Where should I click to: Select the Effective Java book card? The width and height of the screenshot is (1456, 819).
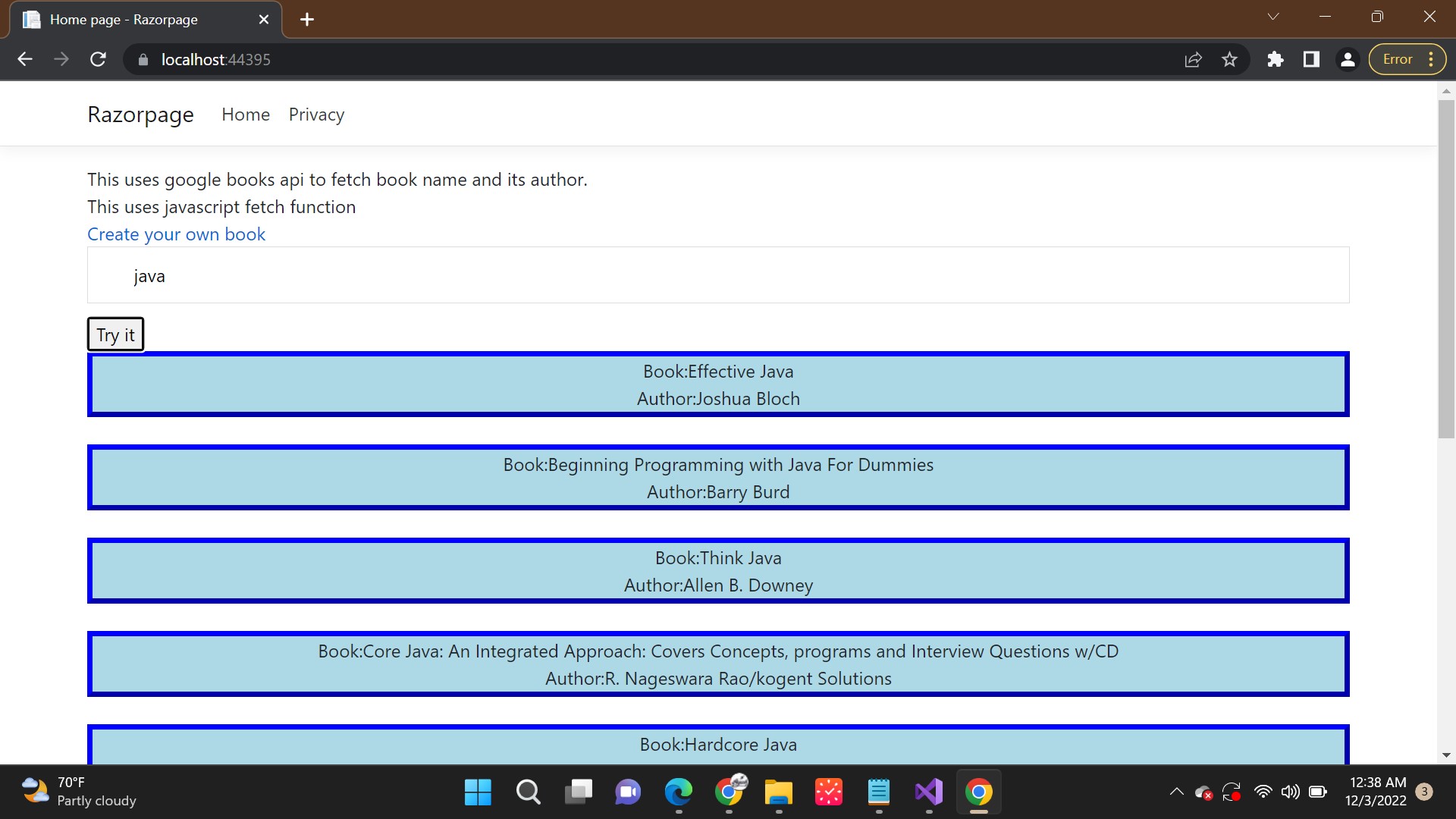(718, 384)
